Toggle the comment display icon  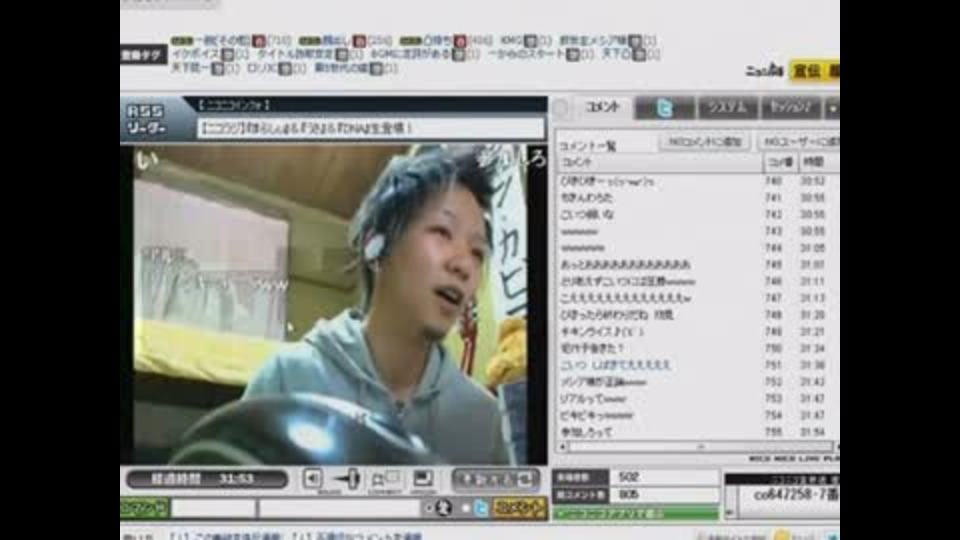386,478
